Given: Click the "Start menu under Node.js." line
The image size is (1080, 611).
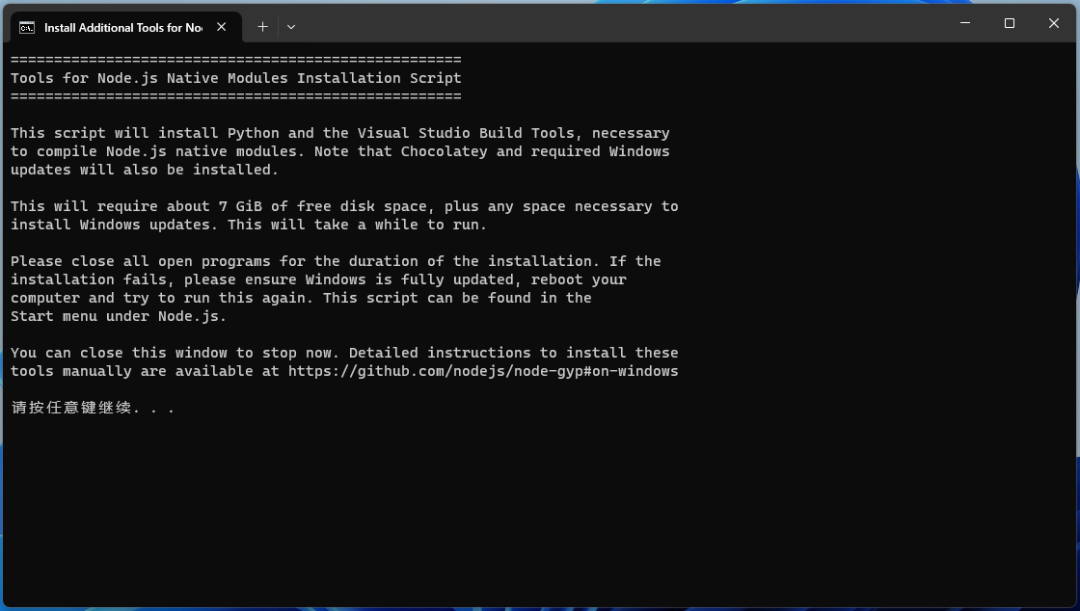Looking at the screenshot, I should tap(118, 316).
